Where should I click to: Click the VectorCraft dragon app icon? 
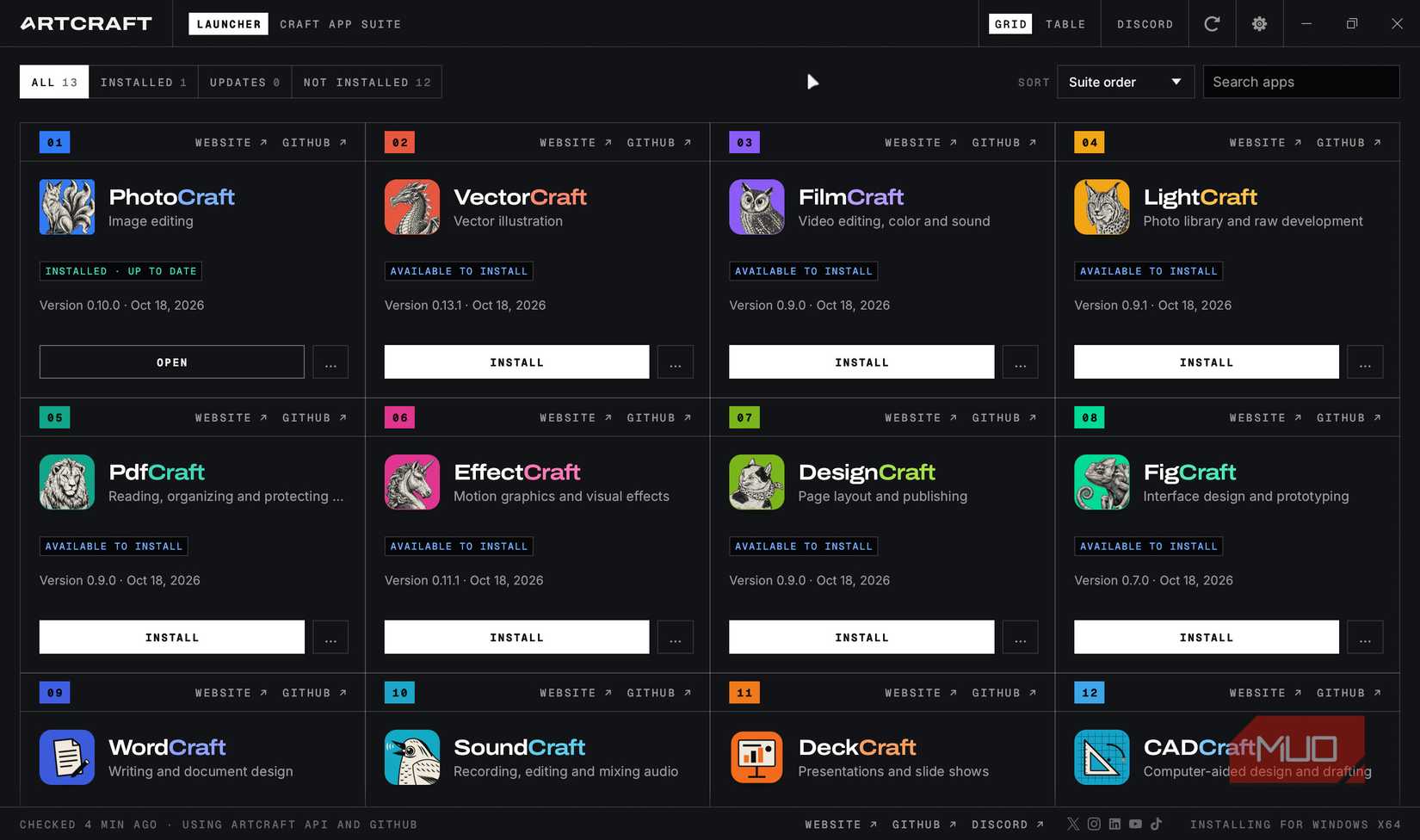pyautogui.click(x=412, y=207)
